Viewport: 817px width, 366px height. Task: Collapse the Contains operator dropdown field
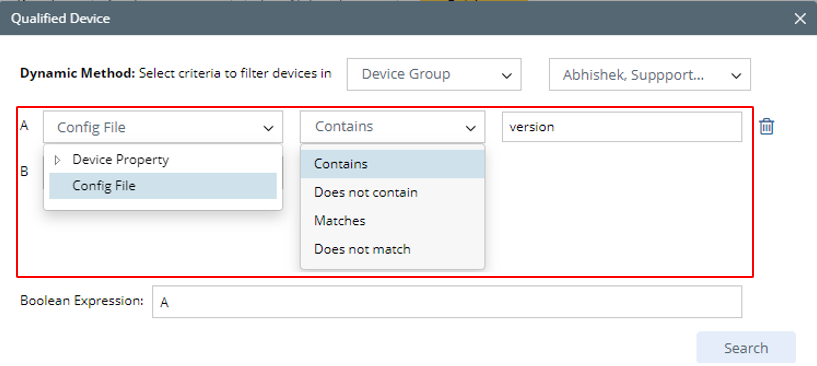392,127
